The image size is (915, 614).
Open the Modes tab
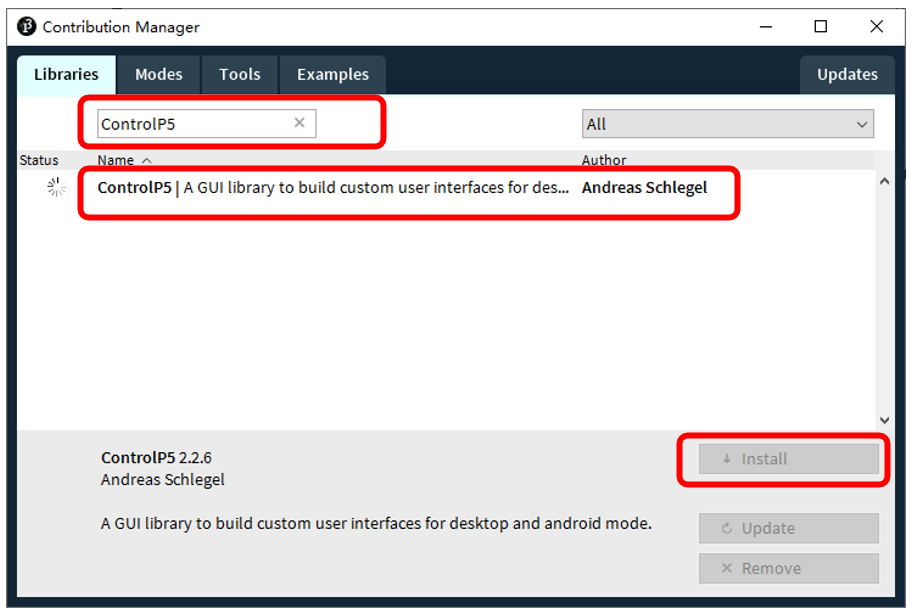coord(159,75)
